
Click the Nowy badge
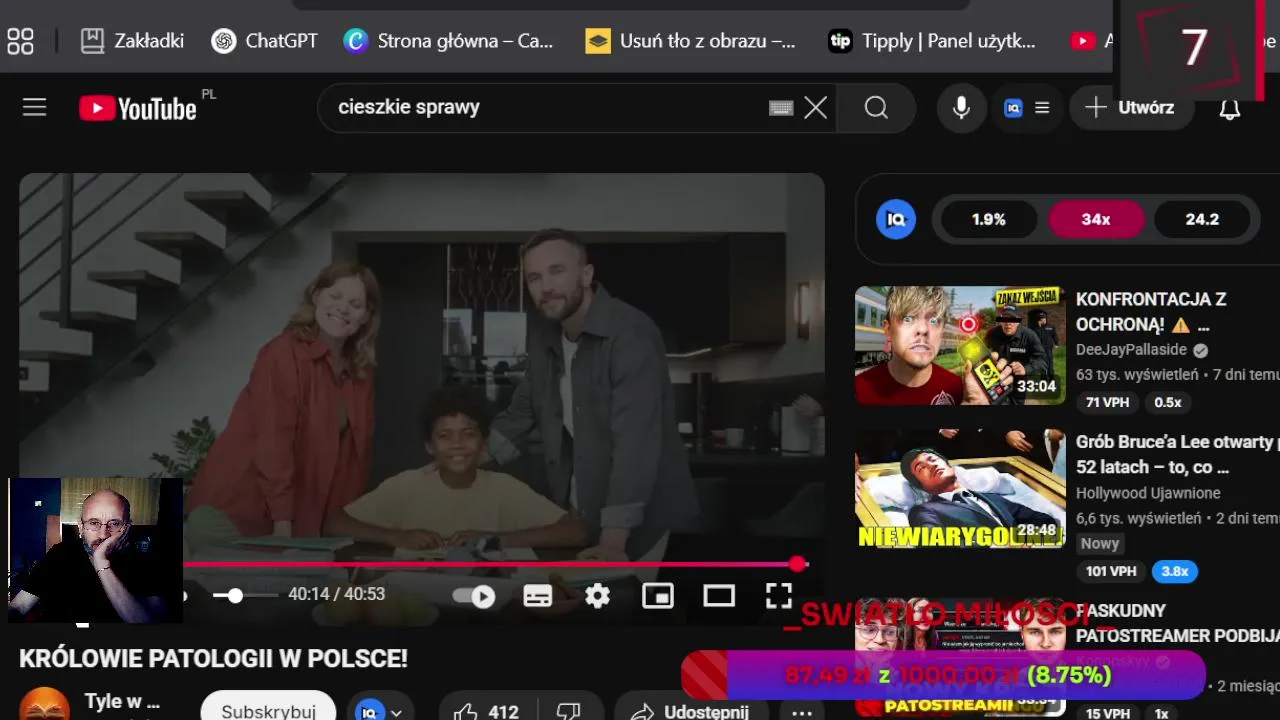[1100, 544]
